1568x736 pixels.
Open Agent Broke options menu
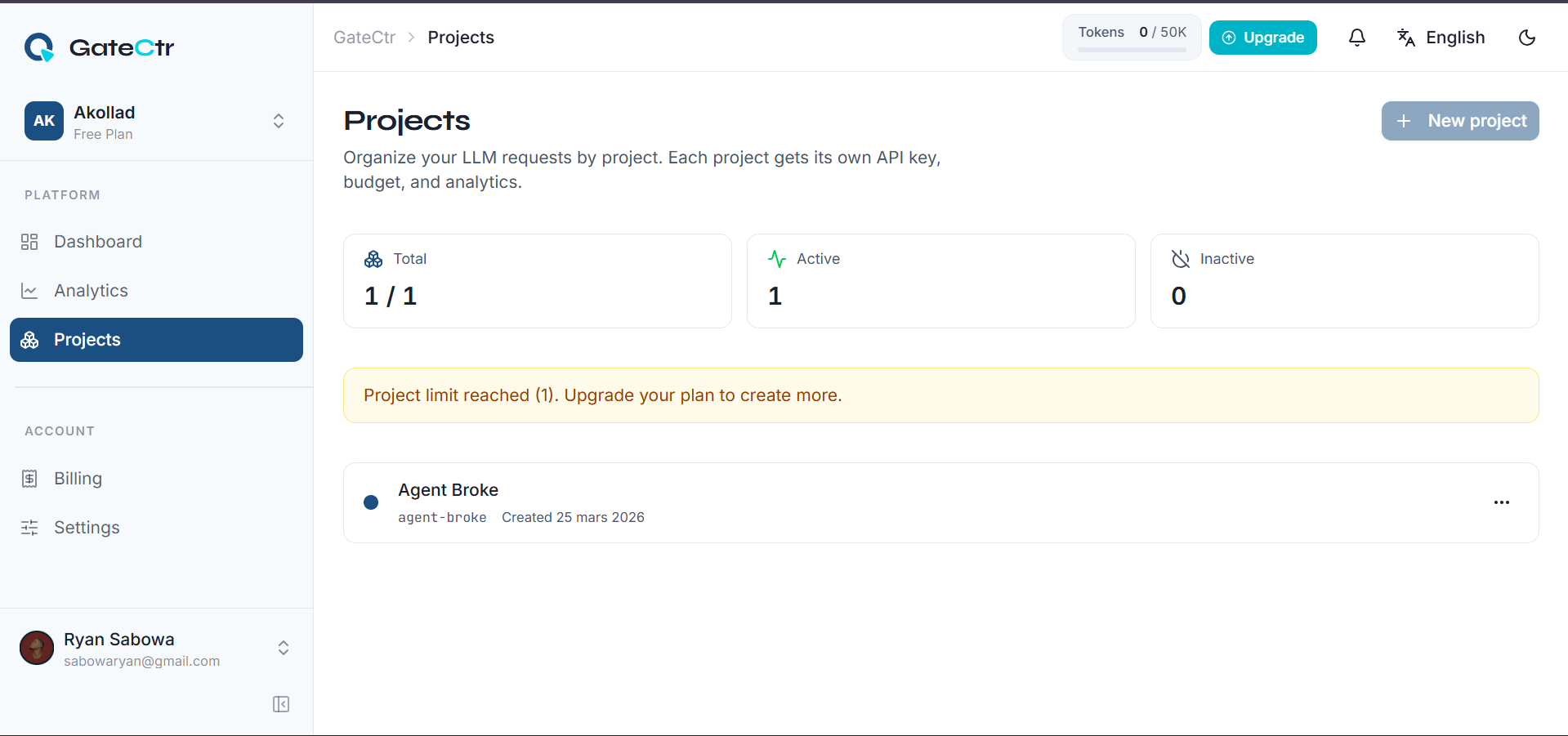click(x=1501, y=502)
